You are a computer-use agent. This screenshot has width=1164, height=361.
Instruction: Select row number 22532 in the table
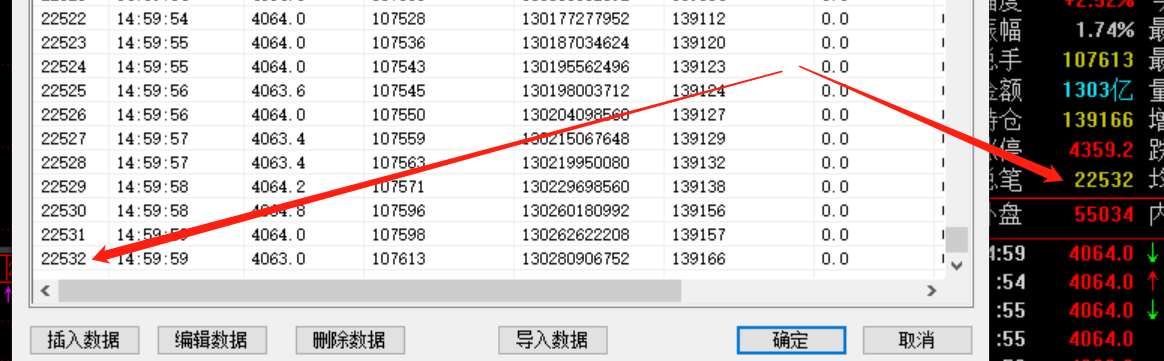click(x=64, y=258)
